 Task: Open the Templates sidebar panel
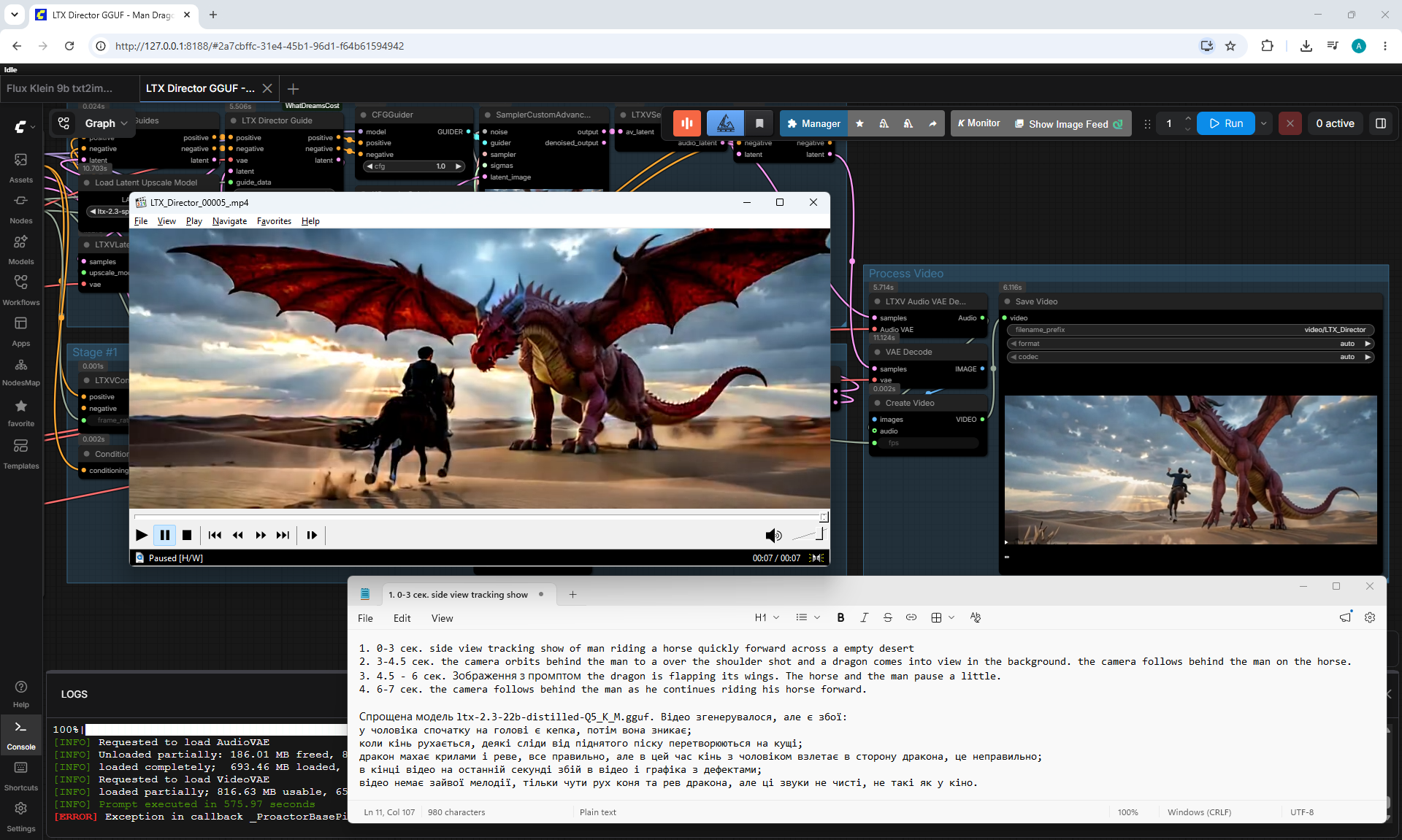20,453
